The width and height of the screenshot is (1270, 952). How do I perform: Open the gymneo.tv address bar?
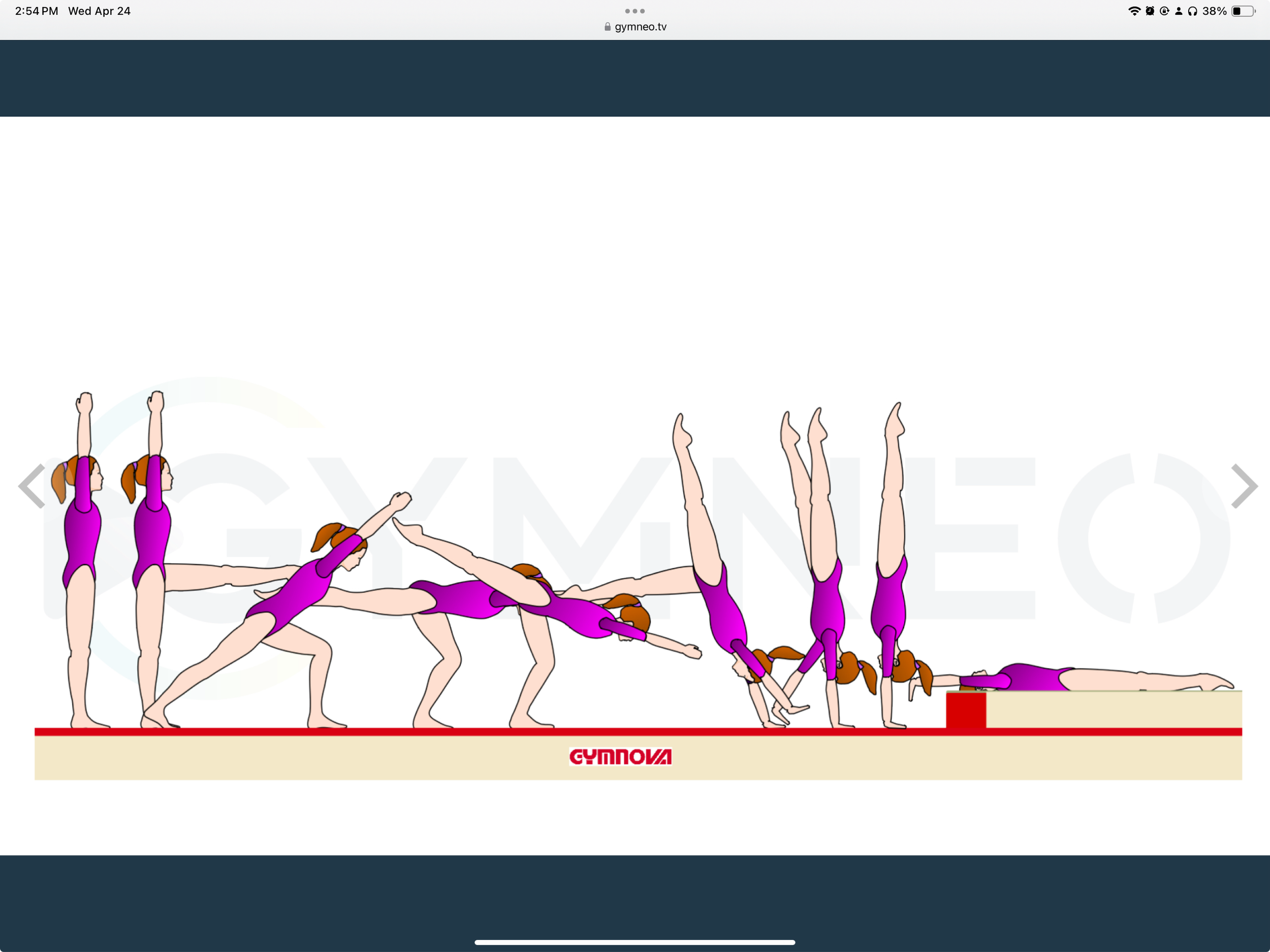tap(640, 26)
